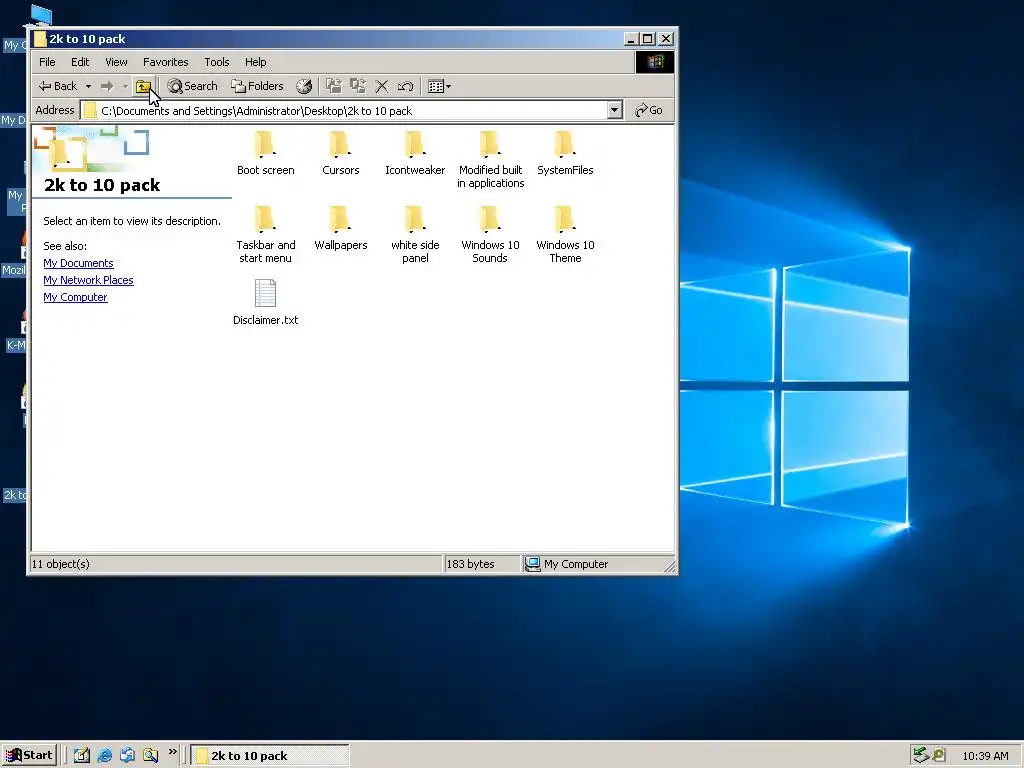
Task: Click the Windows flag throbber logo
Action: 654,62
